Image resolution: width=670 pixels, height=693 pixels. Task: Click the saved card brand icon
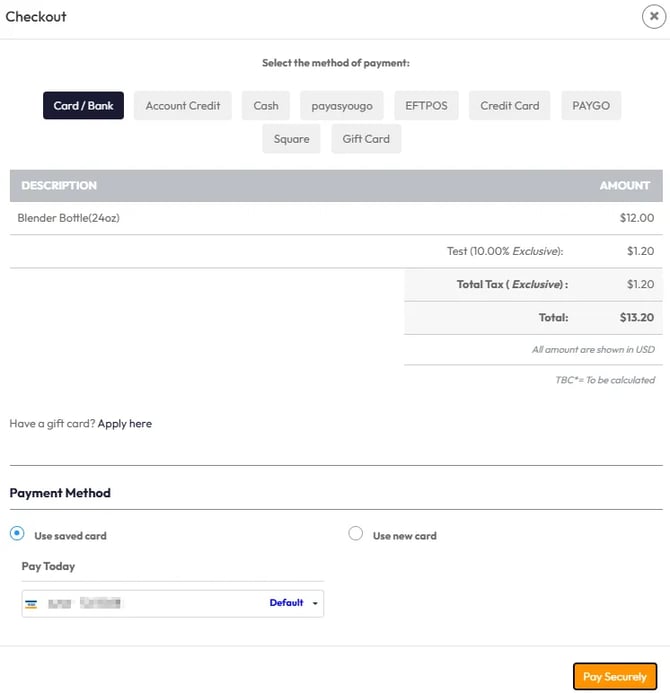32,604
